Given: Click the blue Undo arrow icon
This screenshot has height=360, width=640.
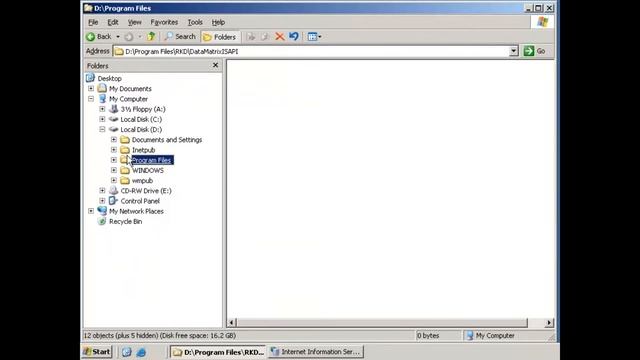Looking at the screenshot, I should click(293, 37).
